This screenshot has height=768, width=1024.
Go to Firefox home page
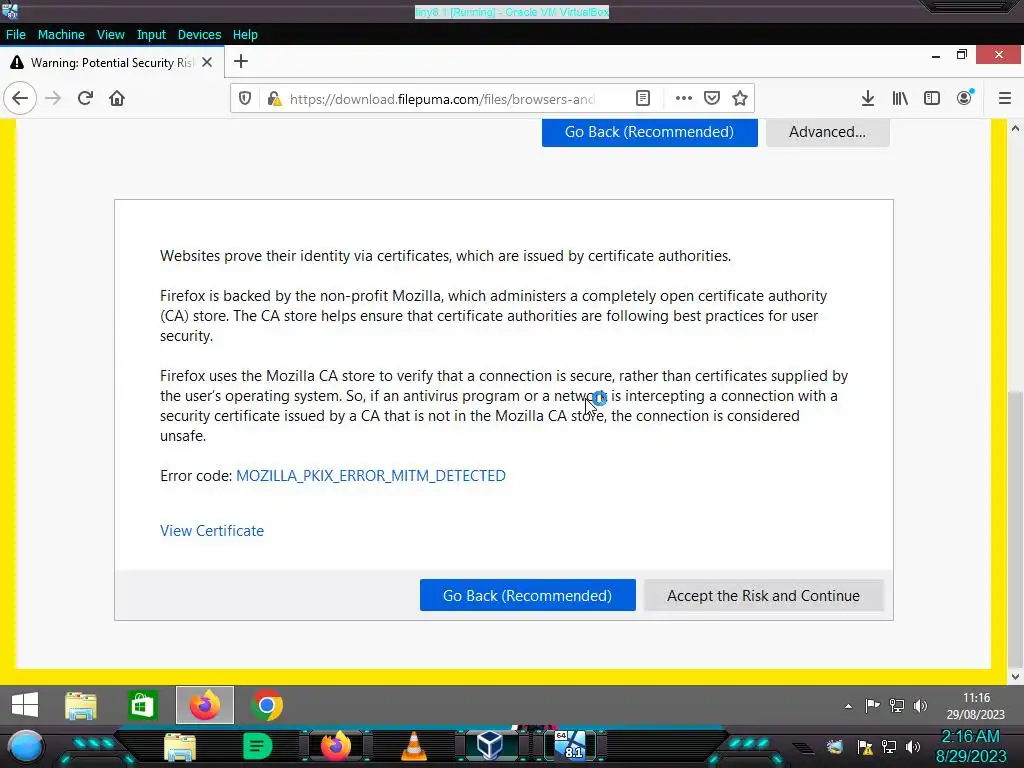point(117,99)
